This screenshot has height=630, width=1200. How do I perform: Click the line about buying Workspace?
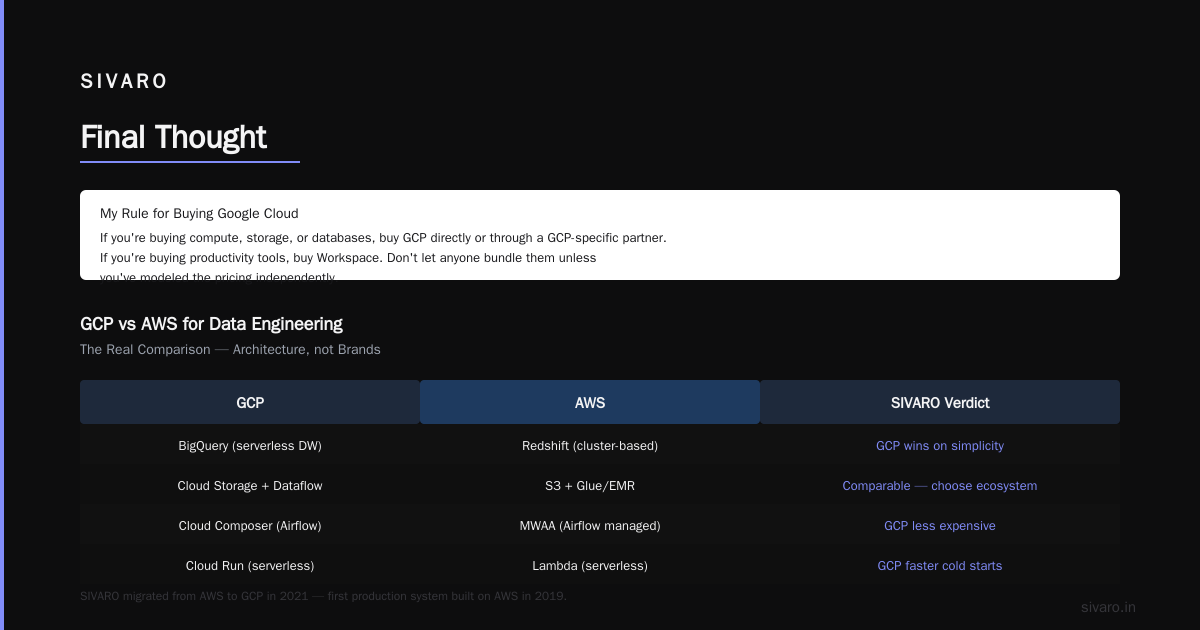tap(348, 257)
